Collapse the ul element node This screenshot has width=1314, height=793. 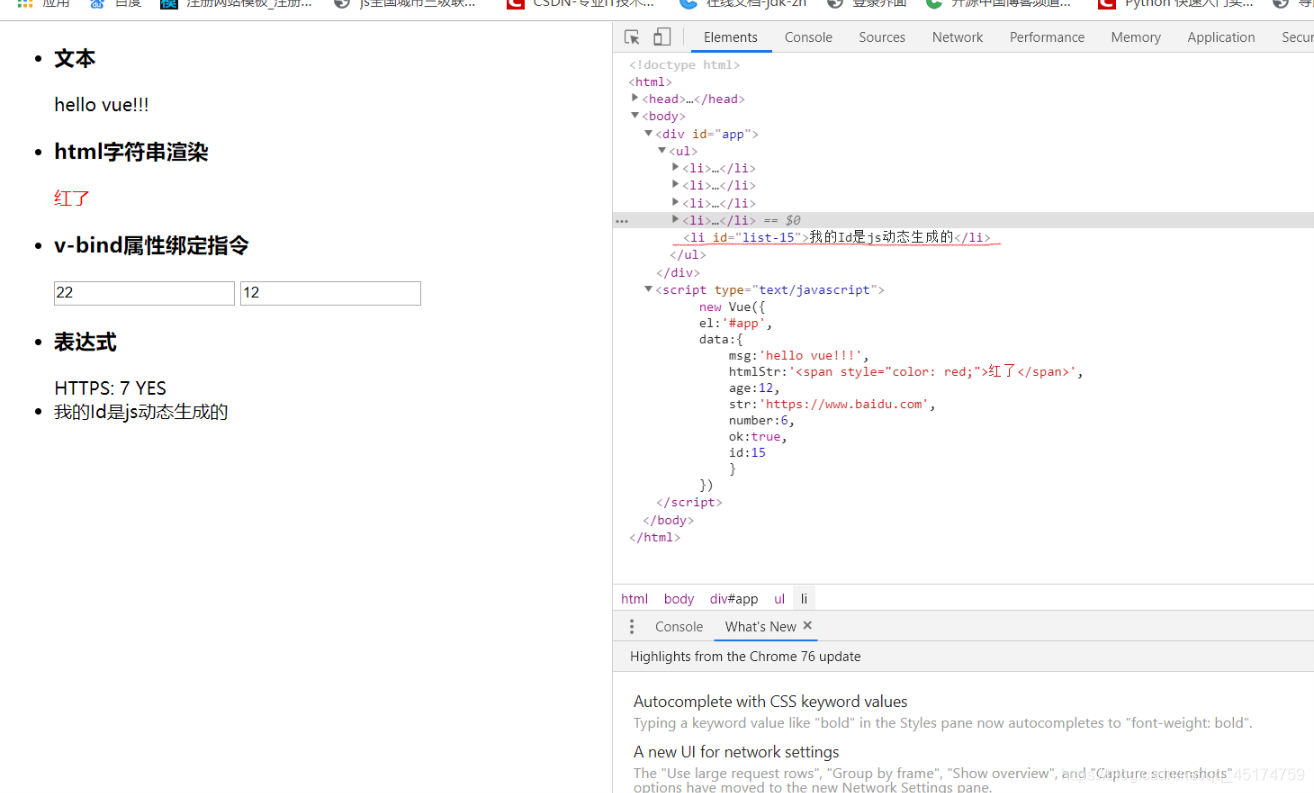[662, 151]
